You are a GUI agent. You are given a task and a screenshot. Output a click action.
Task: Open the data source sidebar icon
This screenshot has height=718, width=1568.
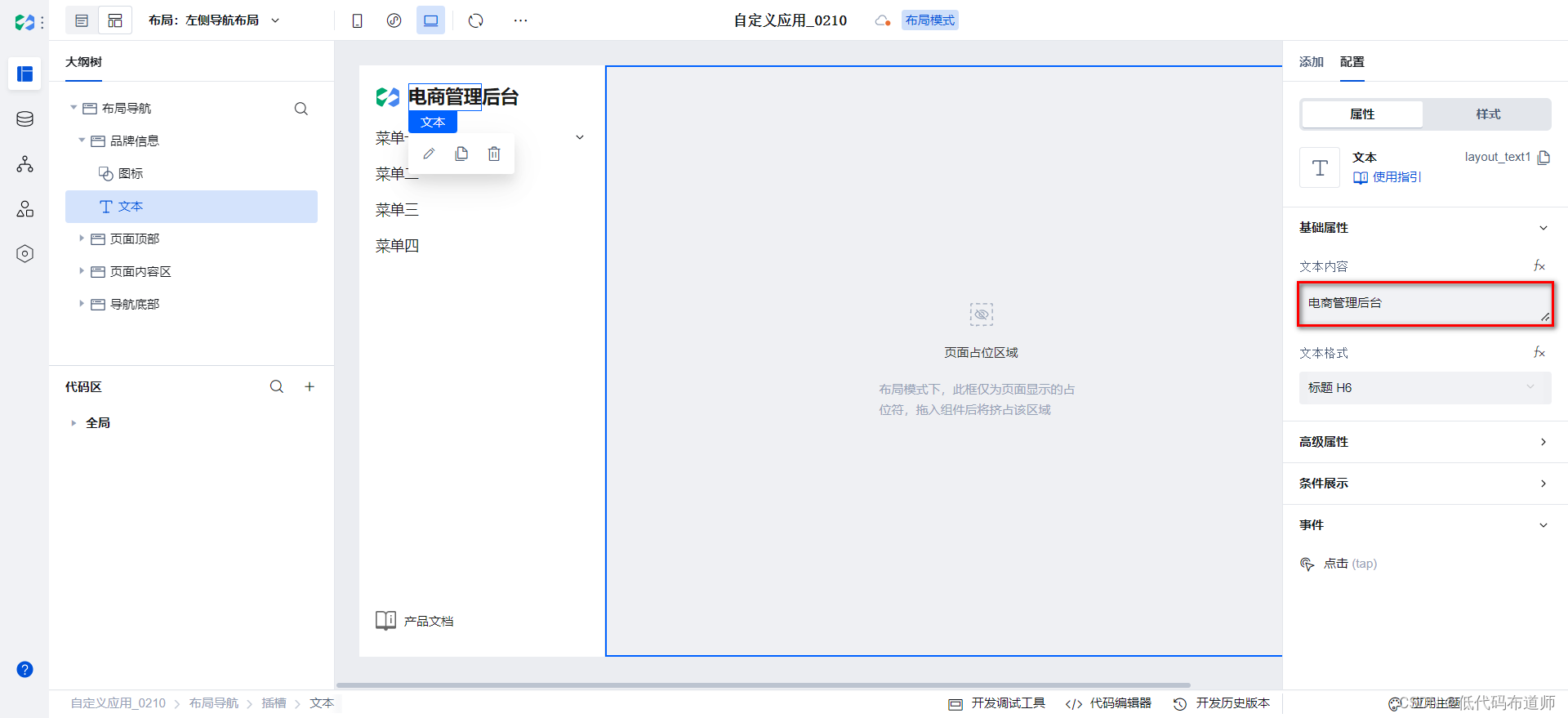click(24, 119)
